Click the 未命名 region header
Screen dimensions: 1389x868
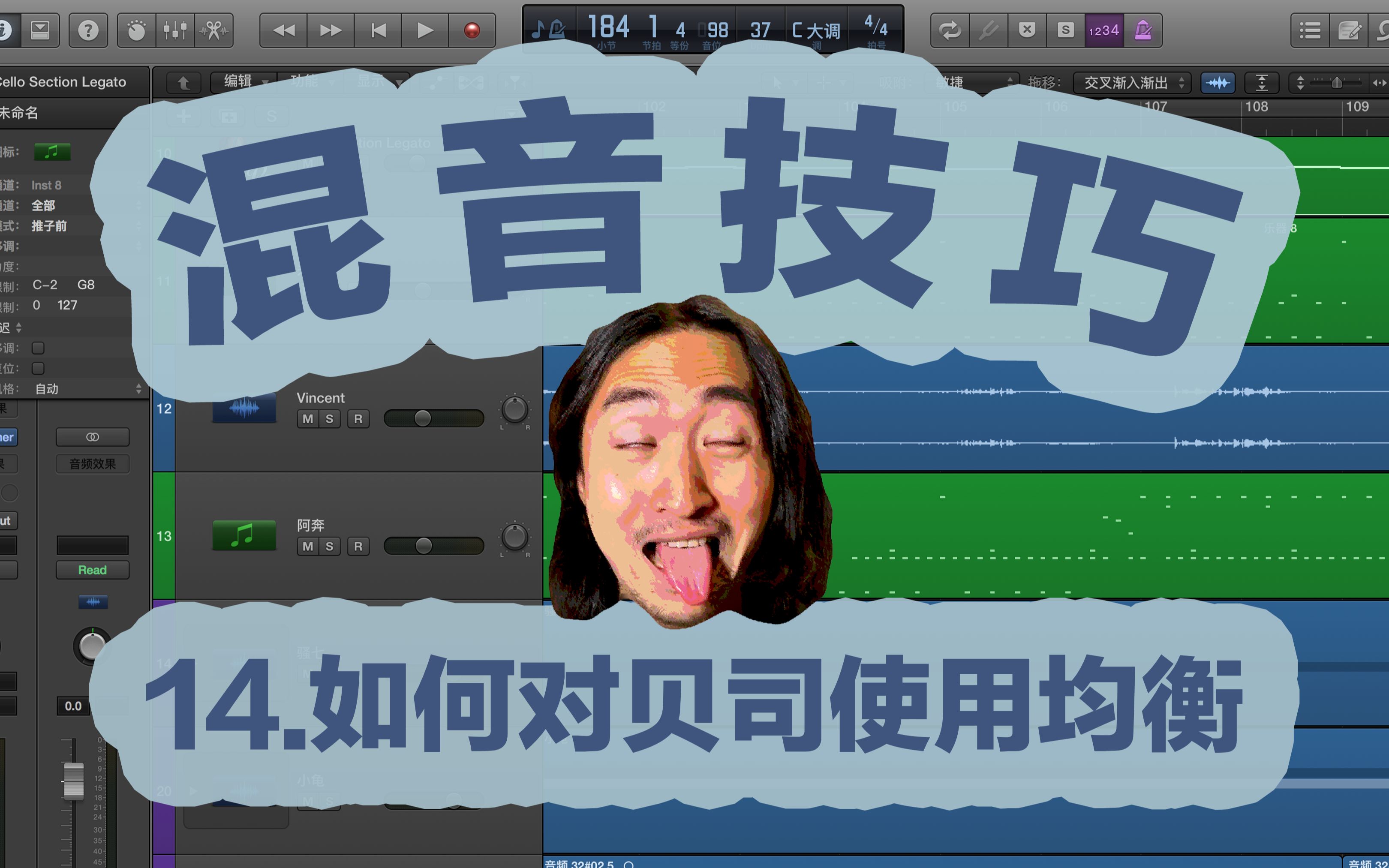[19, 112]
